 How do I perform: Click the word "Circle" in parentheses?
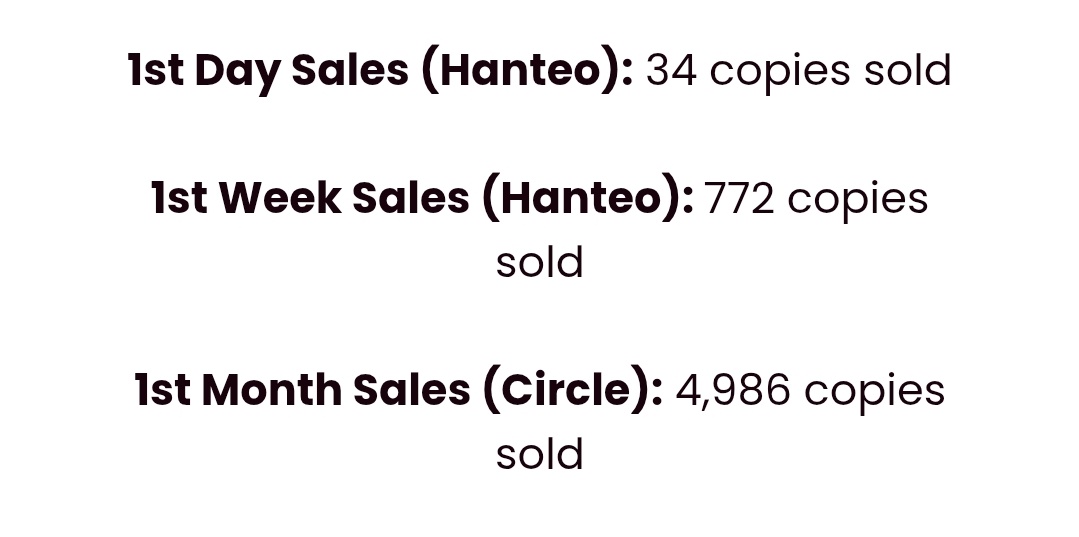click(x=566, y=390)
